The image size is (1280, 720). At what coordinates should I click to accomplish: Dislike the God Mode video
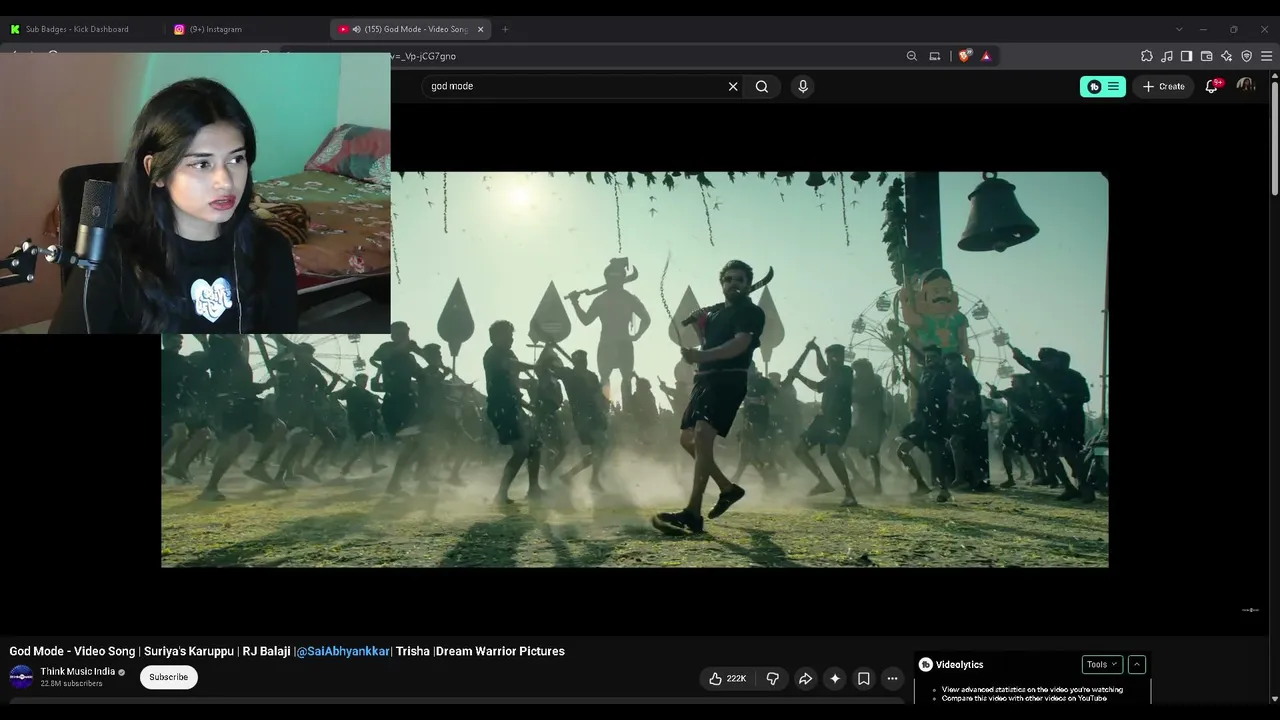772,678
